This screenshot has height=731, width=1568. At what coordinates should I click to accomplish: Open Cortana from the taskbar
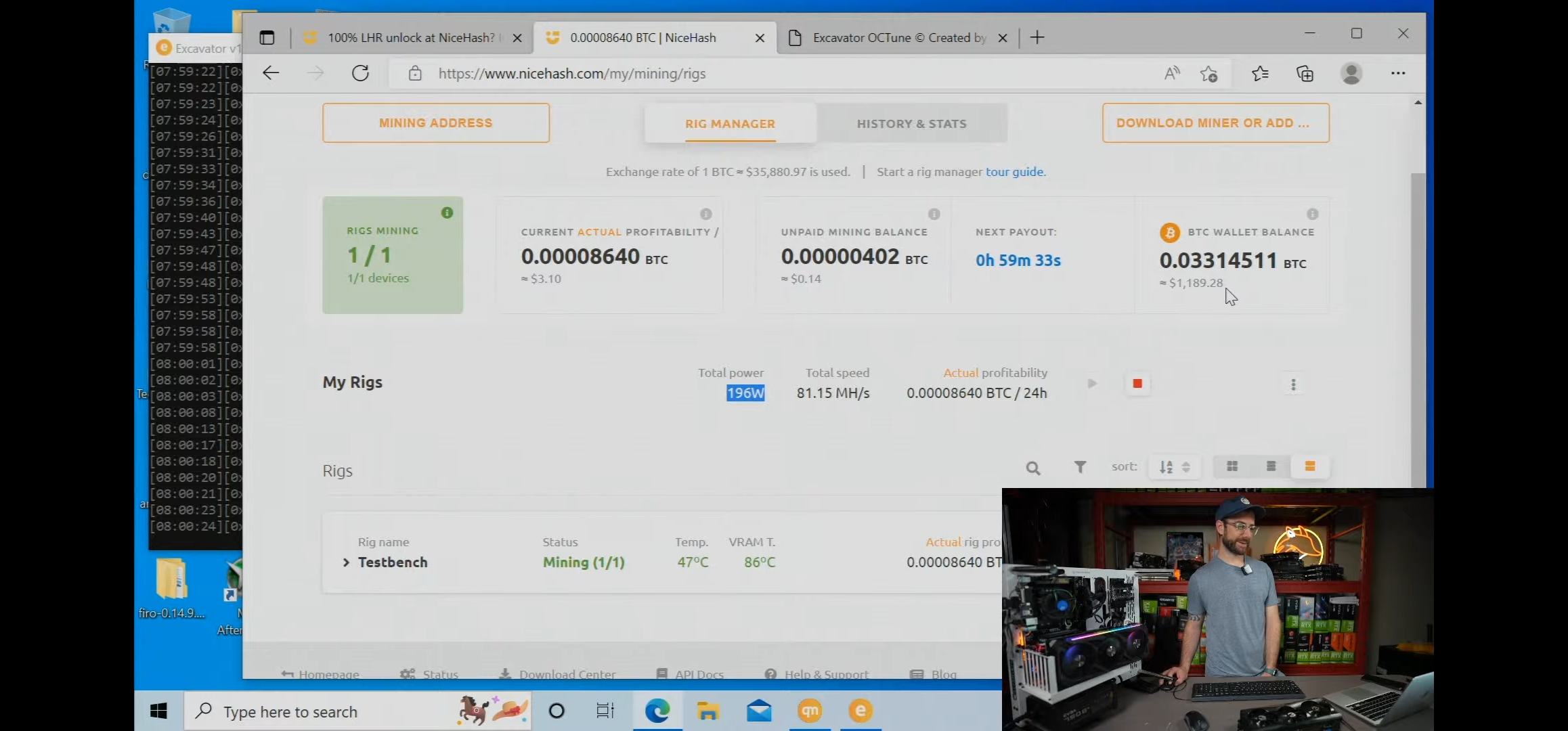click(x=557, y=711)
